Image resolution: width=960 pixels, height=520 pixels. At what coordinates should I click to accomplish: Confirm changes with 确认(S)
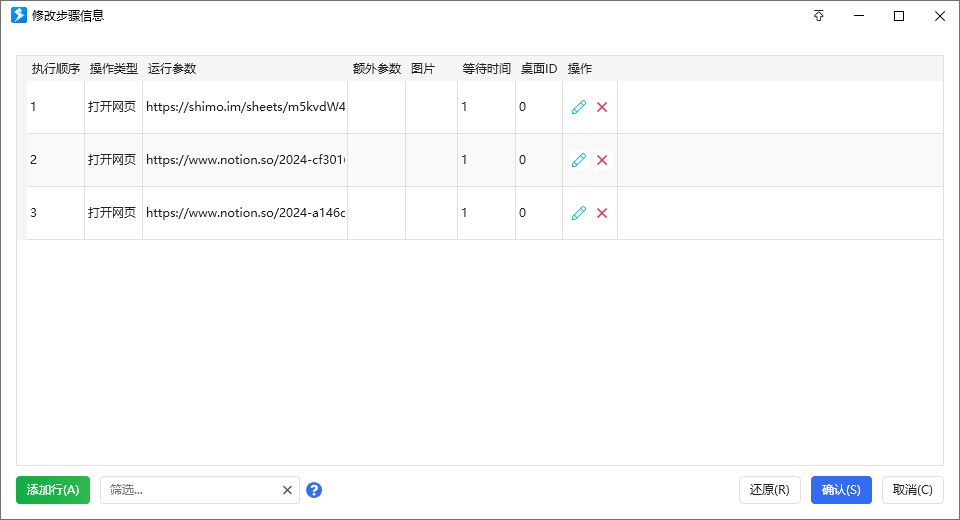[841, 490]
